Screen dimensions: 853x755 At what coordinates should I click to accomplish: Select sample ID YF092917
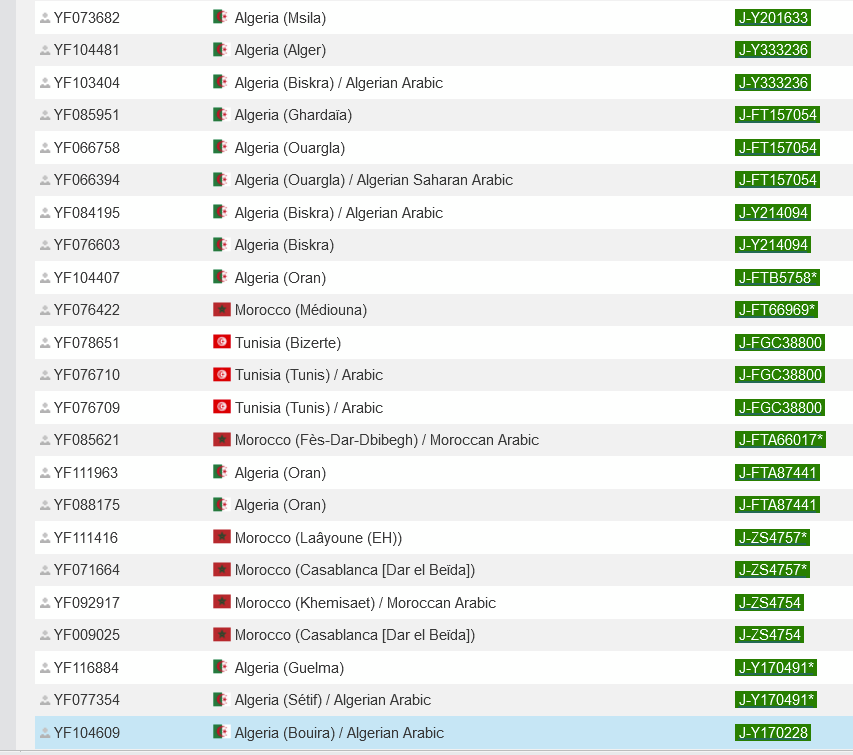pos(86,603)
